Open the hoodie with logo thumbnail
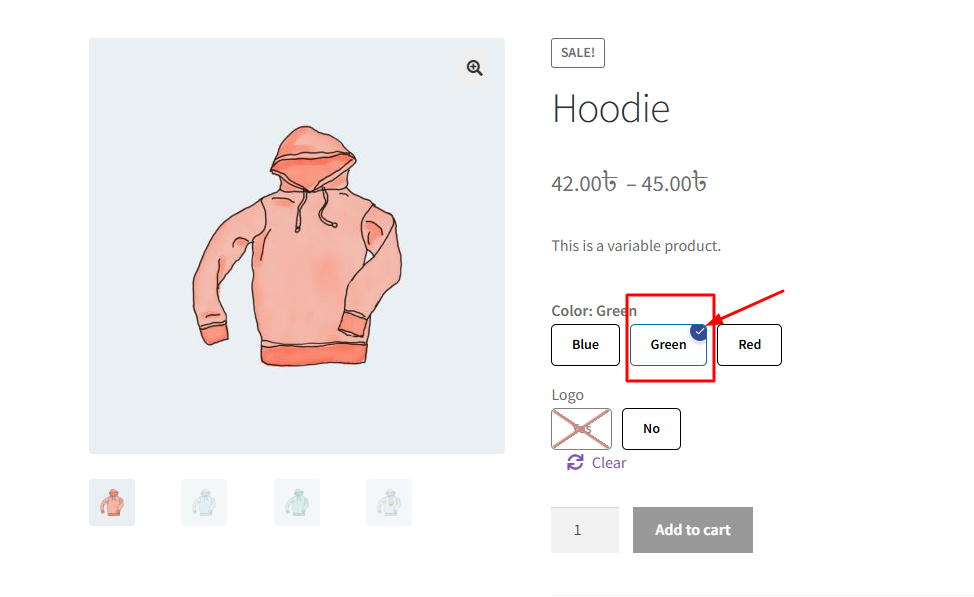 pyautogui.click(x=389, y=502)
